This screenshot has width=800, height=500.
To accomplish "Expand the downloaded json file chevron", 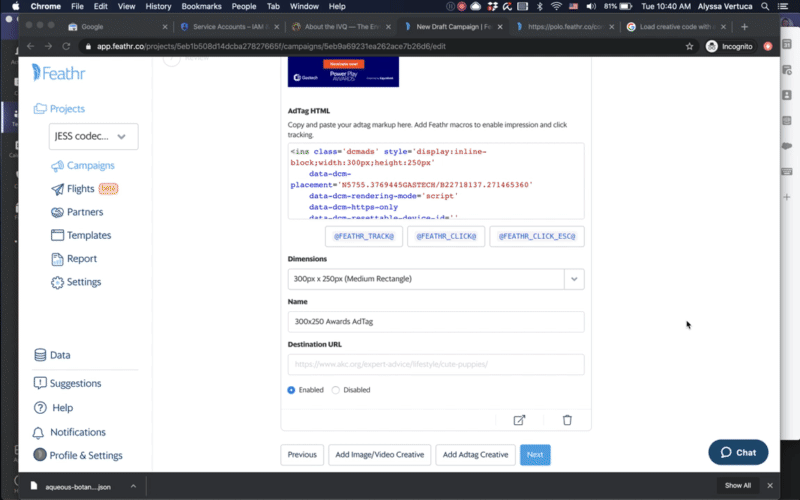I will 133,486.
